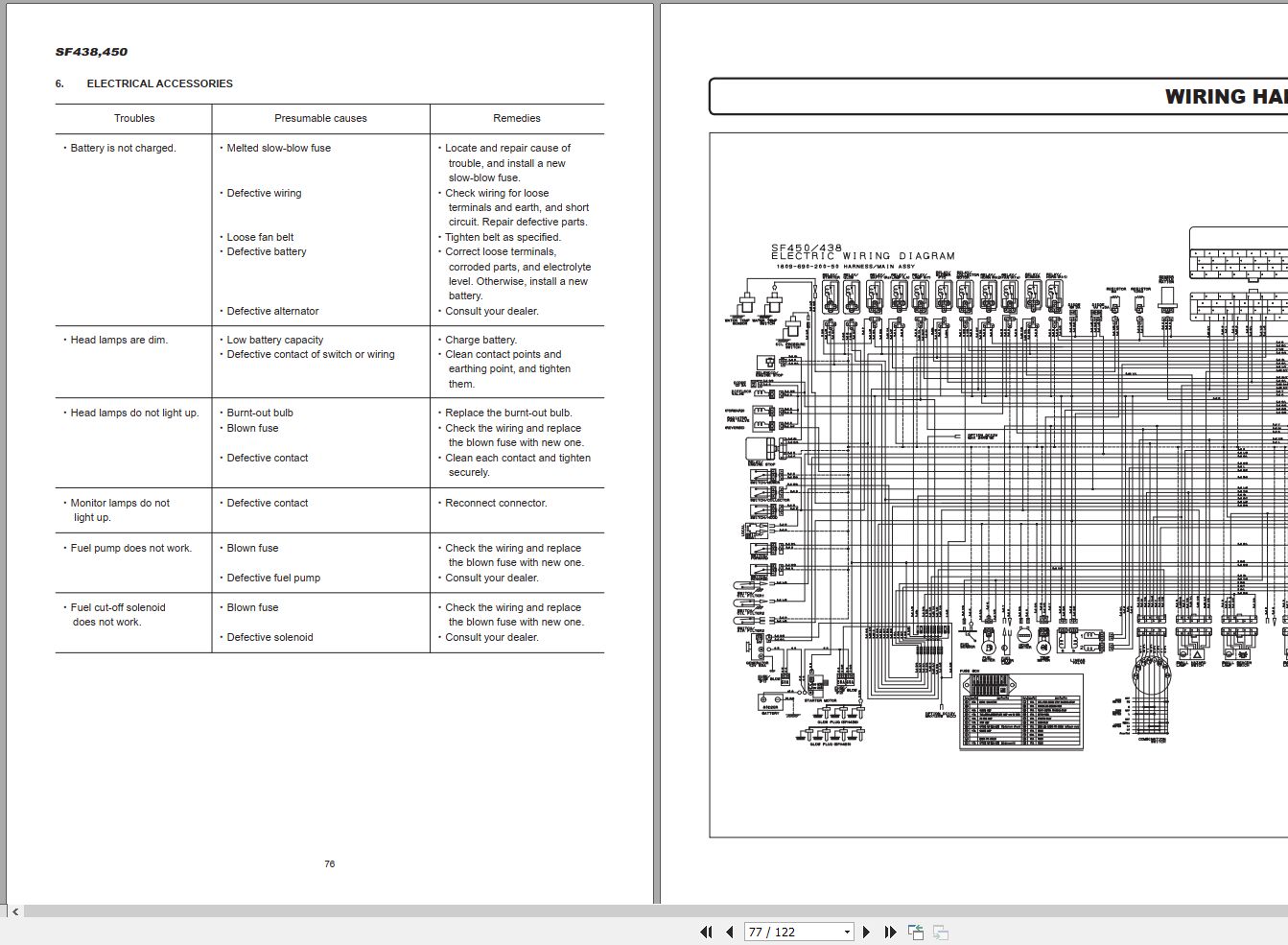Click the Remedies column header

517,118
